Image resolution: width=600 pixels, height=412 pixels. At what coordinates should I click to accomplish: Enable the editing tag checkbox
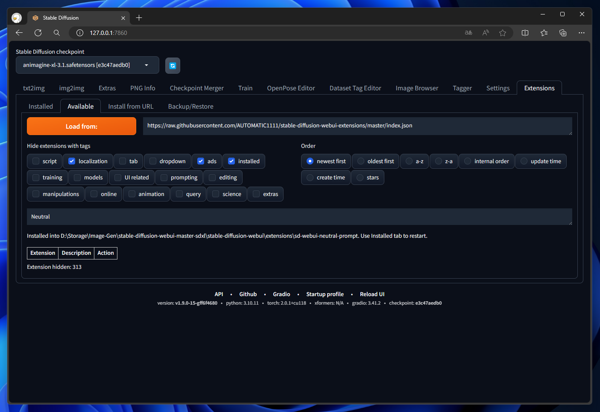pos(212,178)
